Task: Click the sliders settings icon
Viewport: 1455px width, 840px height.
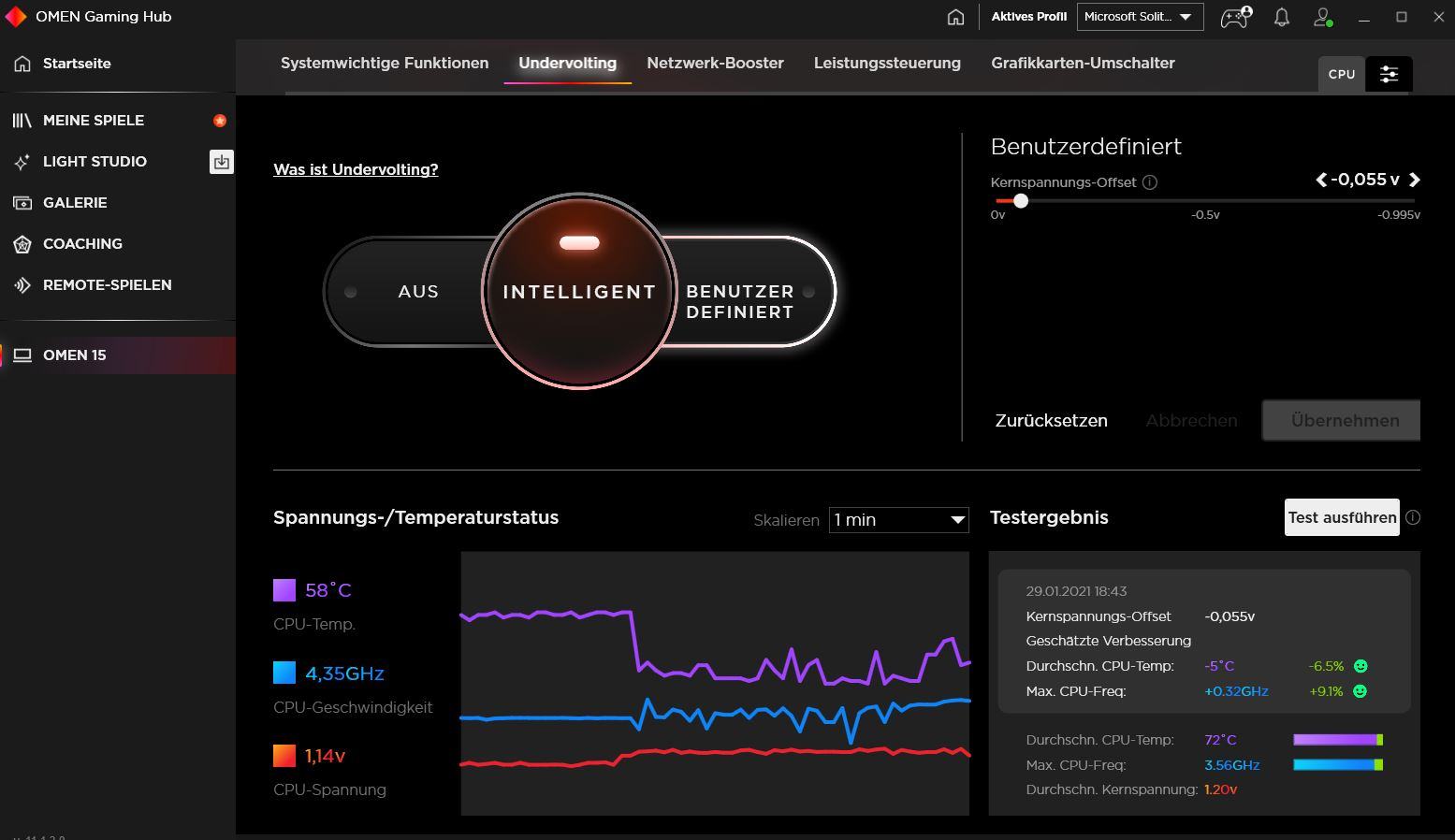Action: [x=1389, y=74]
